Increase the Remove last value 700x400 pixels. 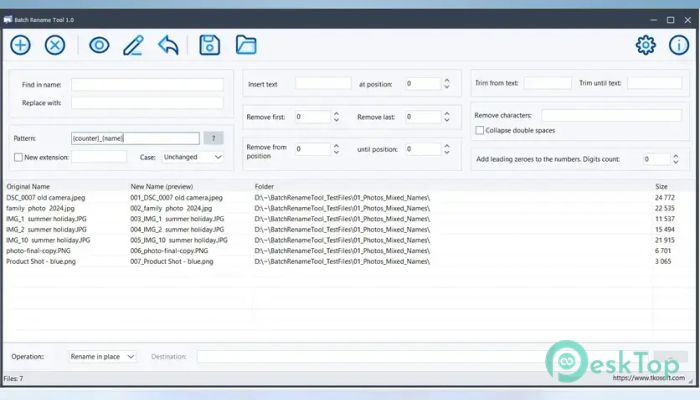(447, 114)
